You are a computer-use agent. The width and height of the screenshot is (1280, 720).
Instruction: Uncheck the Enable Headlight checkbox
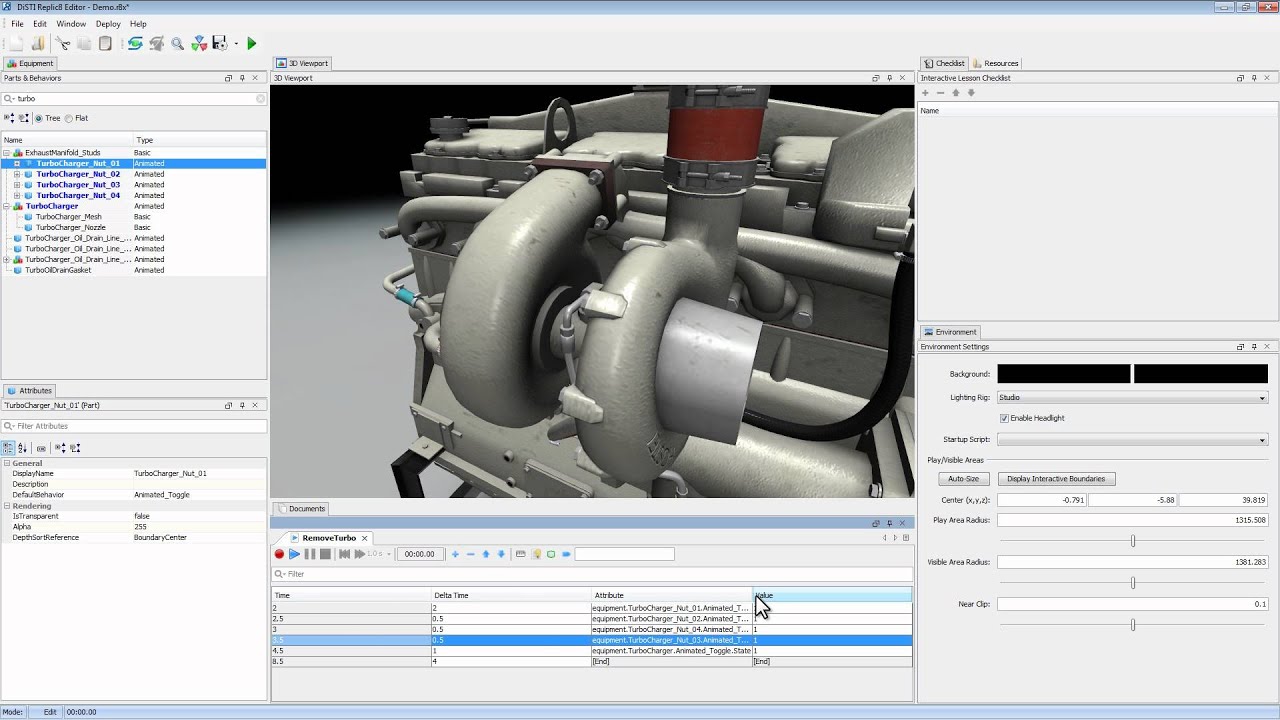1004,418
